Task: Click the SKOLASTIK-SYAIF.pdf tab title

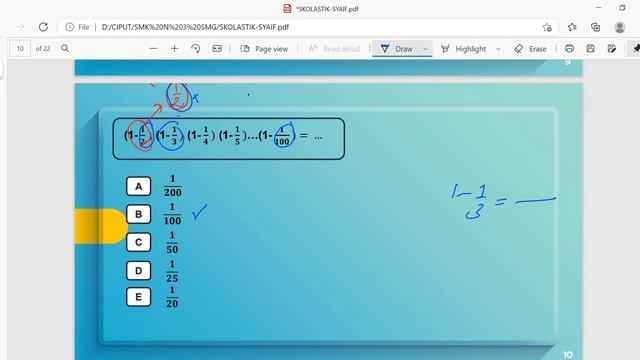Action: [x=327, y=9]
